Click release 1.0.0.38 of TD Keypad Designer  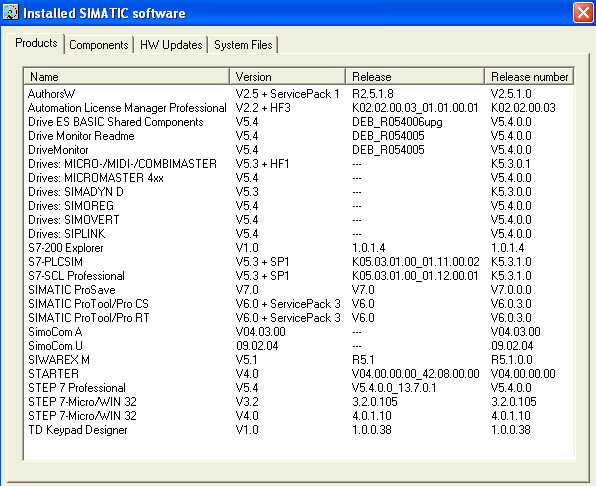tap(372, 430)
